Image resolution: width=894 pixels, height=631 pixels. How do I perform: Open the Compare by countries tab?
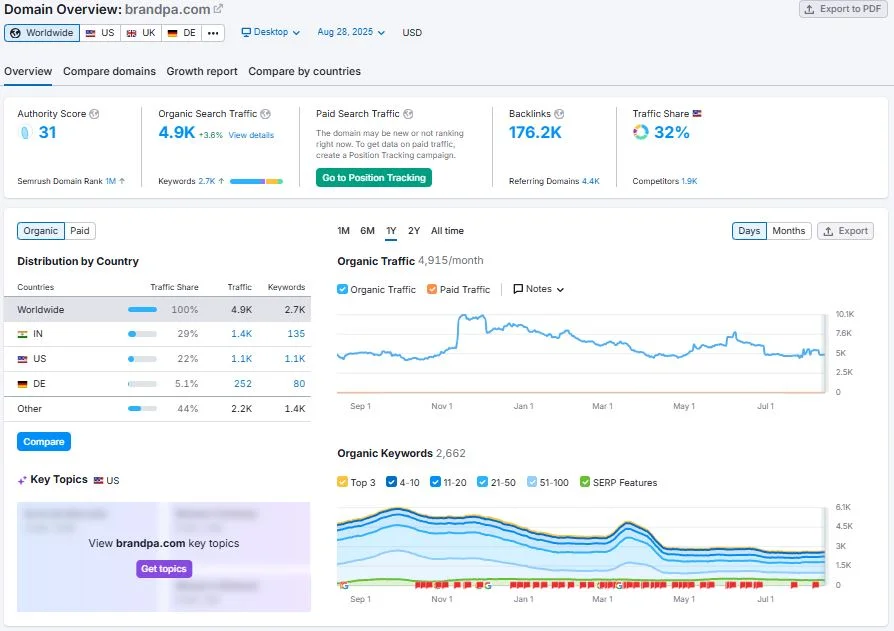[304, 71]
